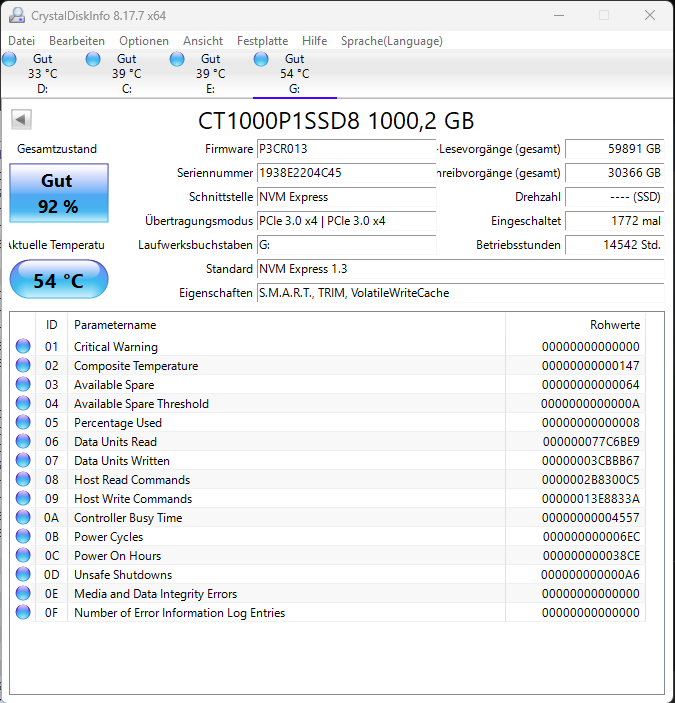Click raw value 000000077C6BE9

click(591, 442)
